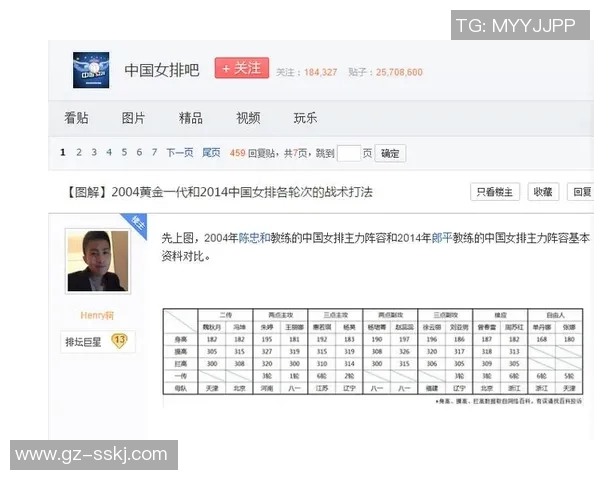The width and height of the screenshot is (600, 480).
Task: Go to the 玩乐 tab
Action: tap(305, 118)
